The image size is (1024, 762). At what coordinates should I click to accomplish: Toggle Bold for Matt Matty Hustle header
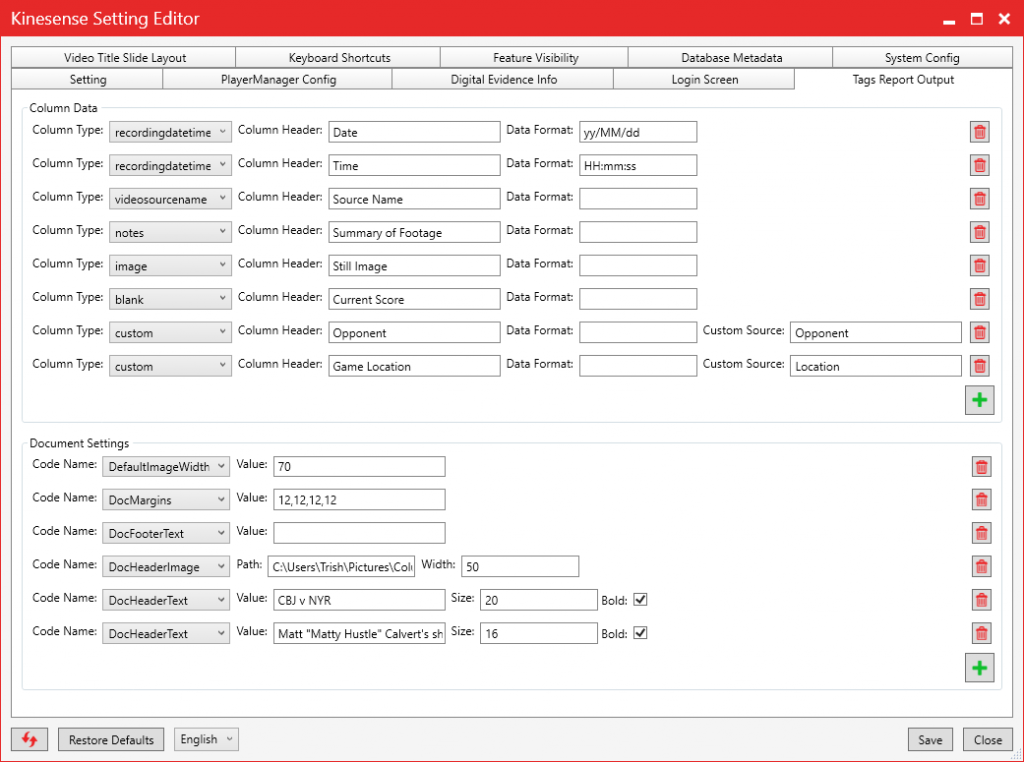coord(641,633)
